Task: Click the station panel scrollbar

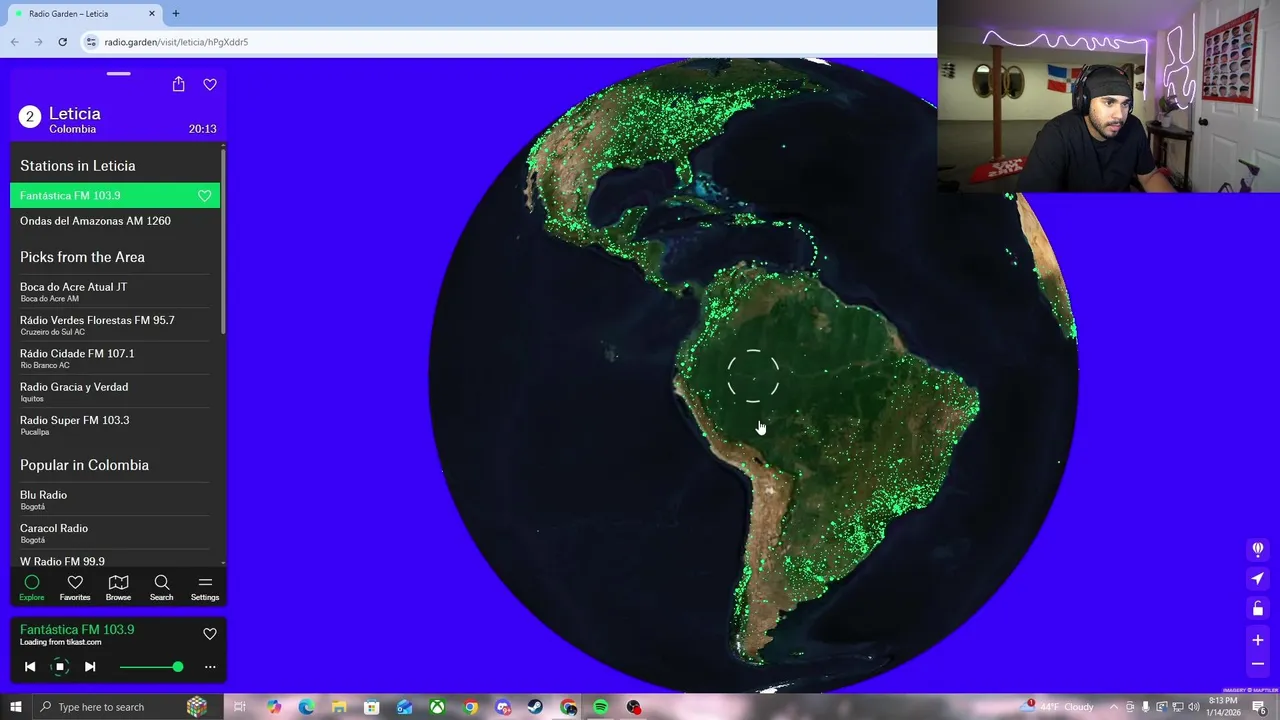Action: coord(223,240)
